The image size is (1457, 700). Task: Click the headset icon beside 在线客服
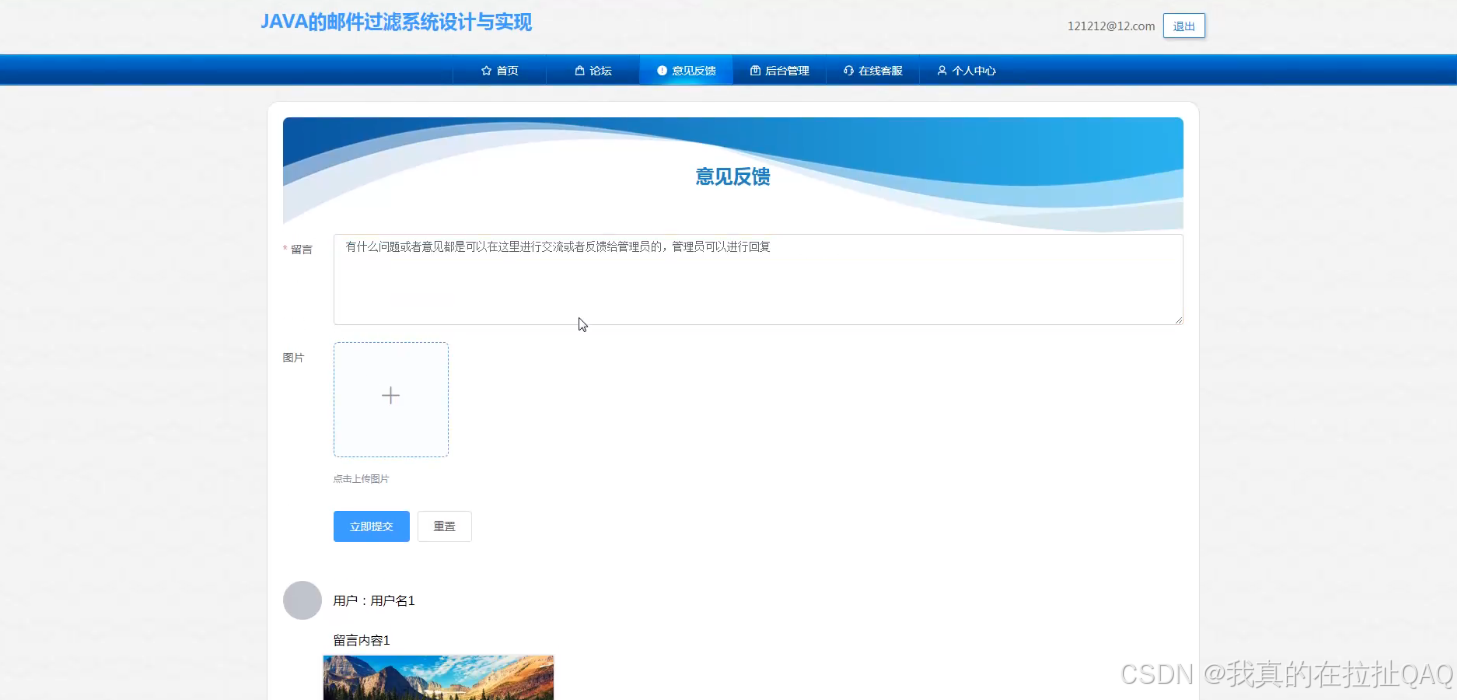848,71
